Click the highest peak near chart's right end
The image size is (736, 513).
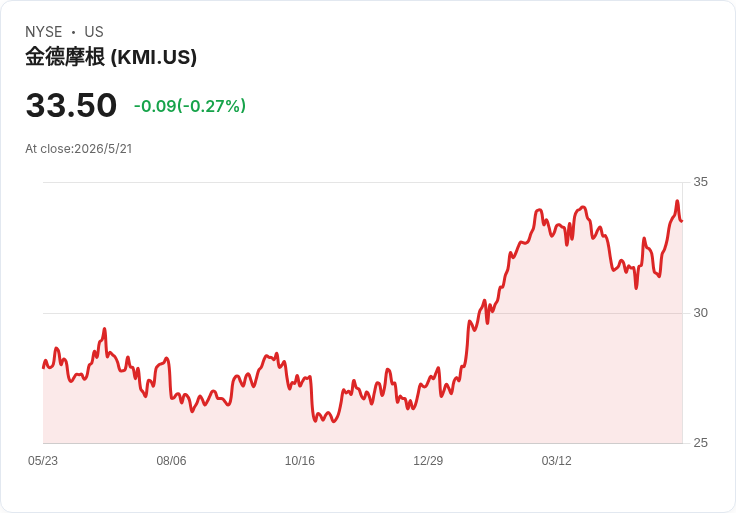(677, 201)
